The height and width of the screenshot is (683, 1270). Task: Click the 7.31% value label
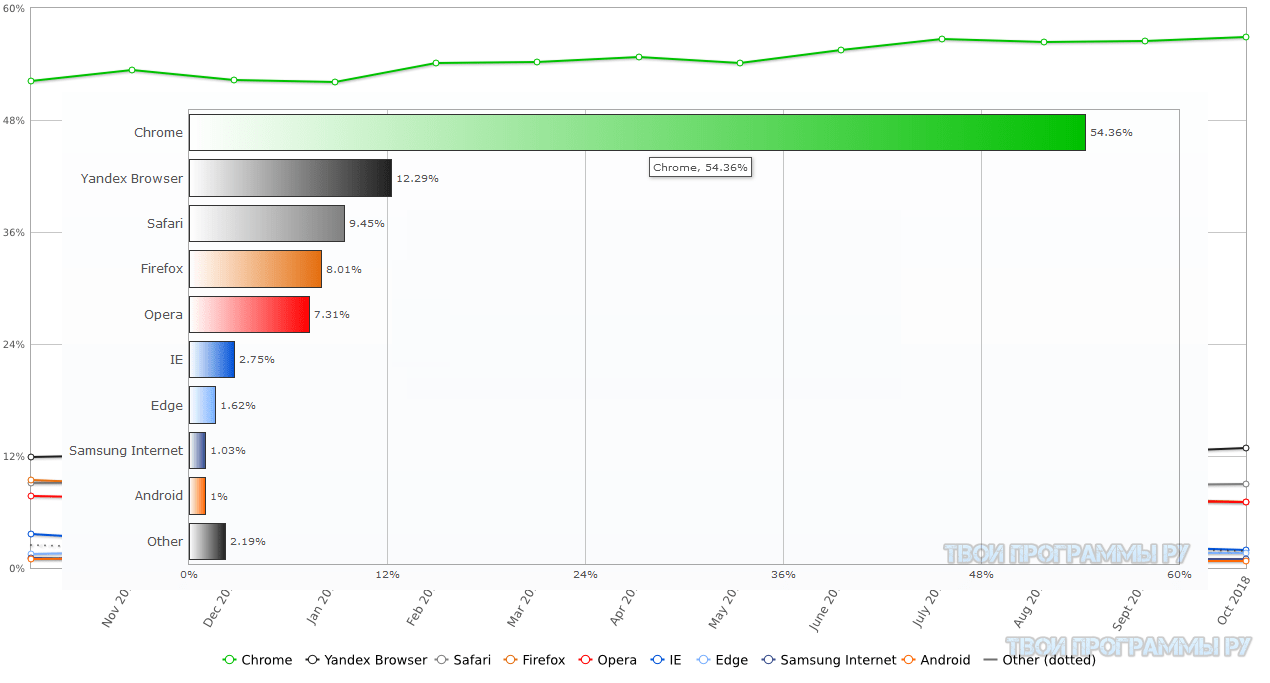[x=332, y=314]
